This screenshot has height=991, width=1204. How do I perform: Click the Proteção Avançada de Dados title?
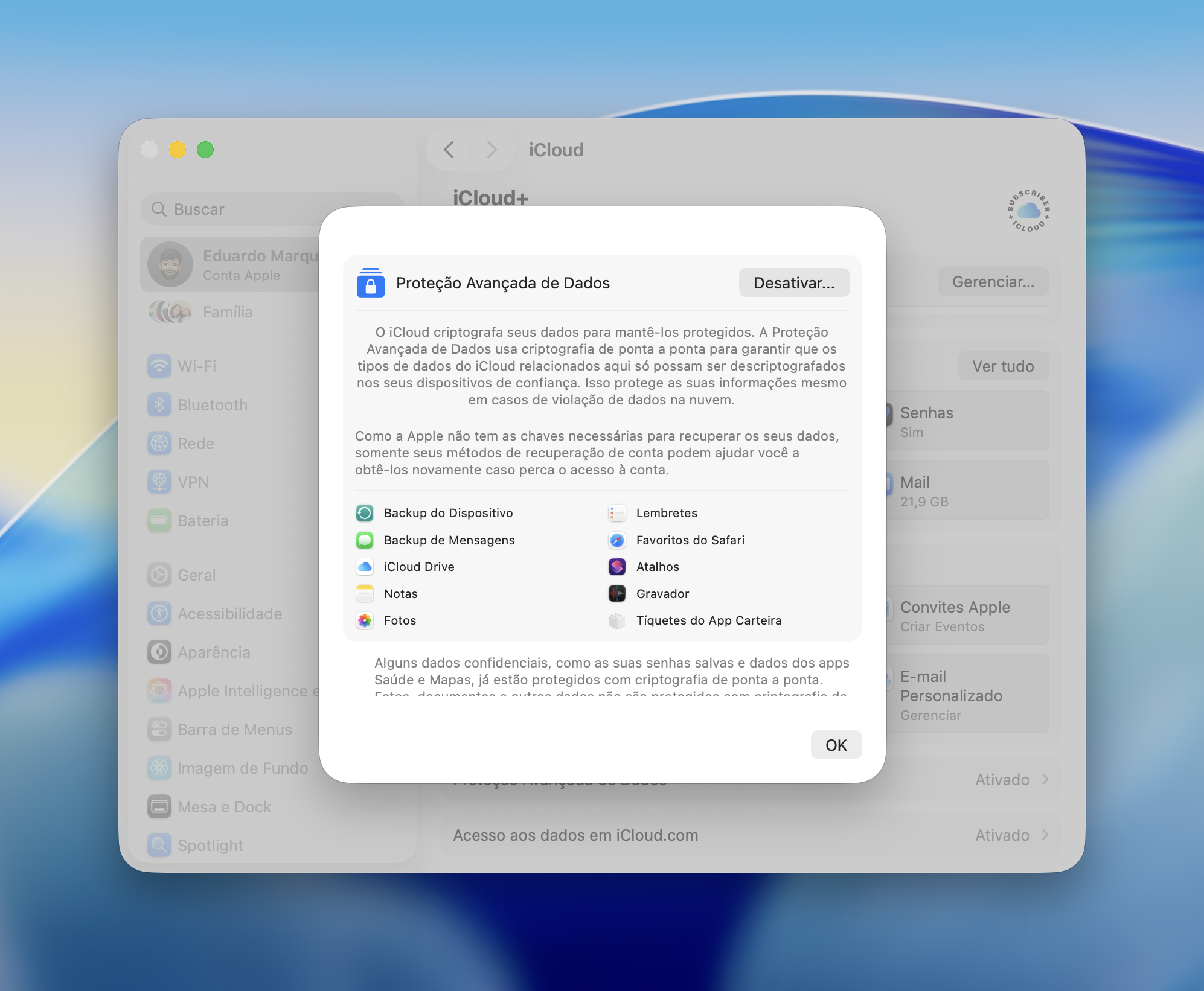click(503, 283)
